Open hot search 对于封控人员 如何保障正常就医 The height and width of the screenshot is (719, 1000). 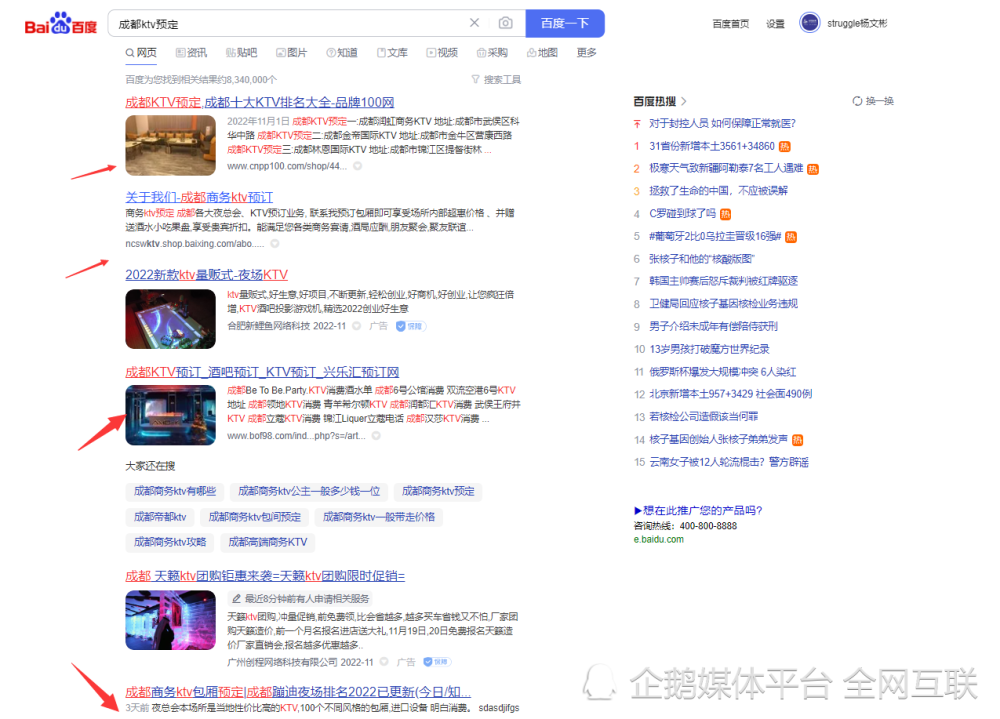point(722,124)
